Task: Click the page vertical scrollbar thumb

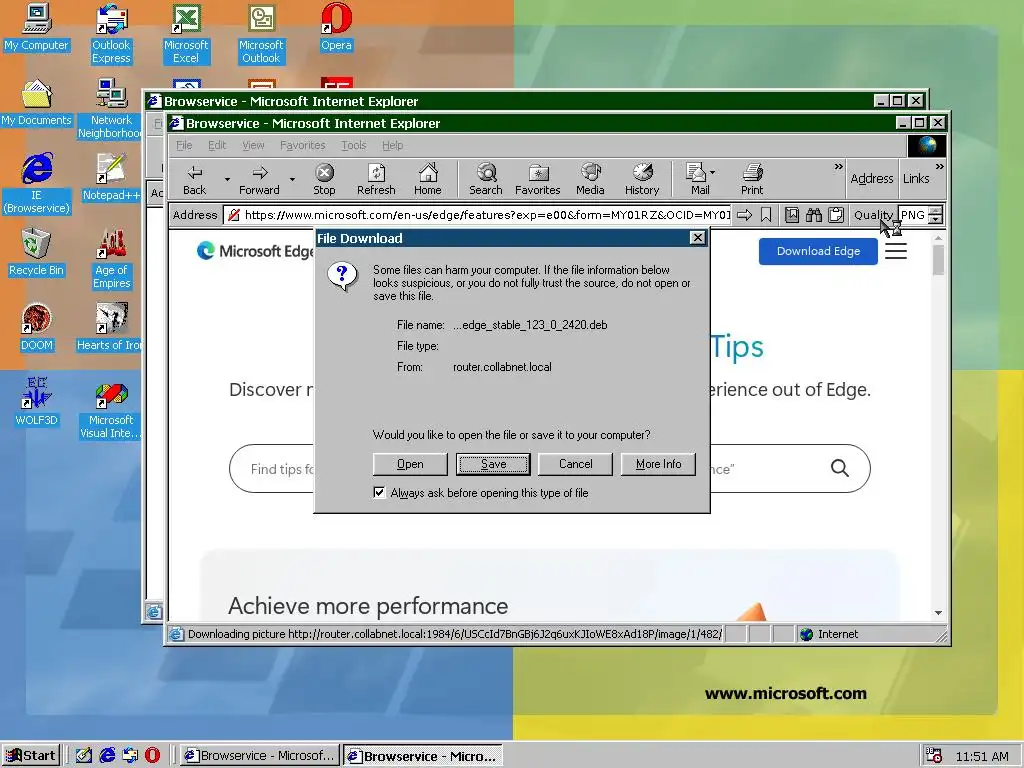Action: [938, 259]
